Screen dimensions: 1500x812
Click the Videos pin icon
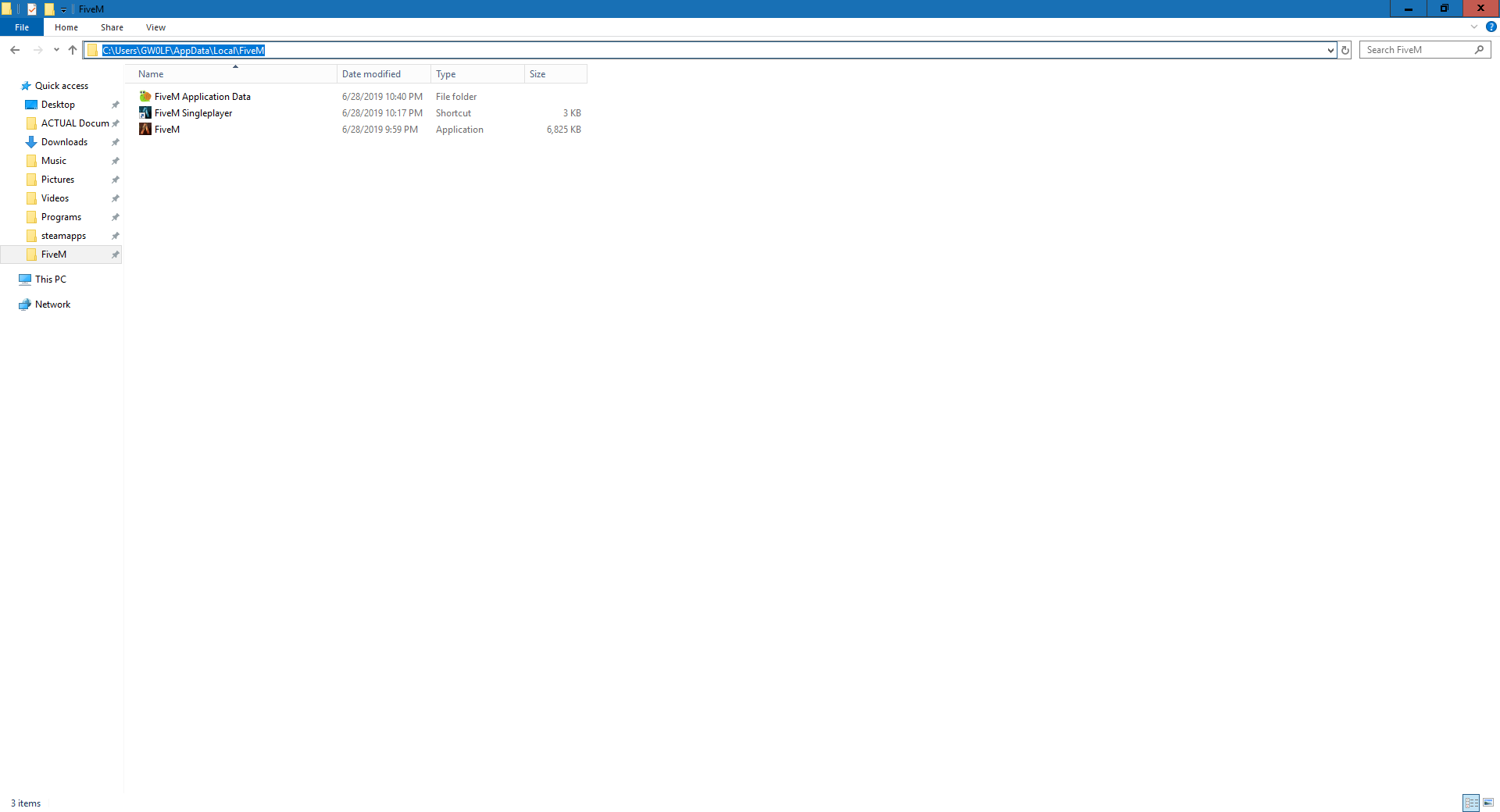click(x=116, y=198)
